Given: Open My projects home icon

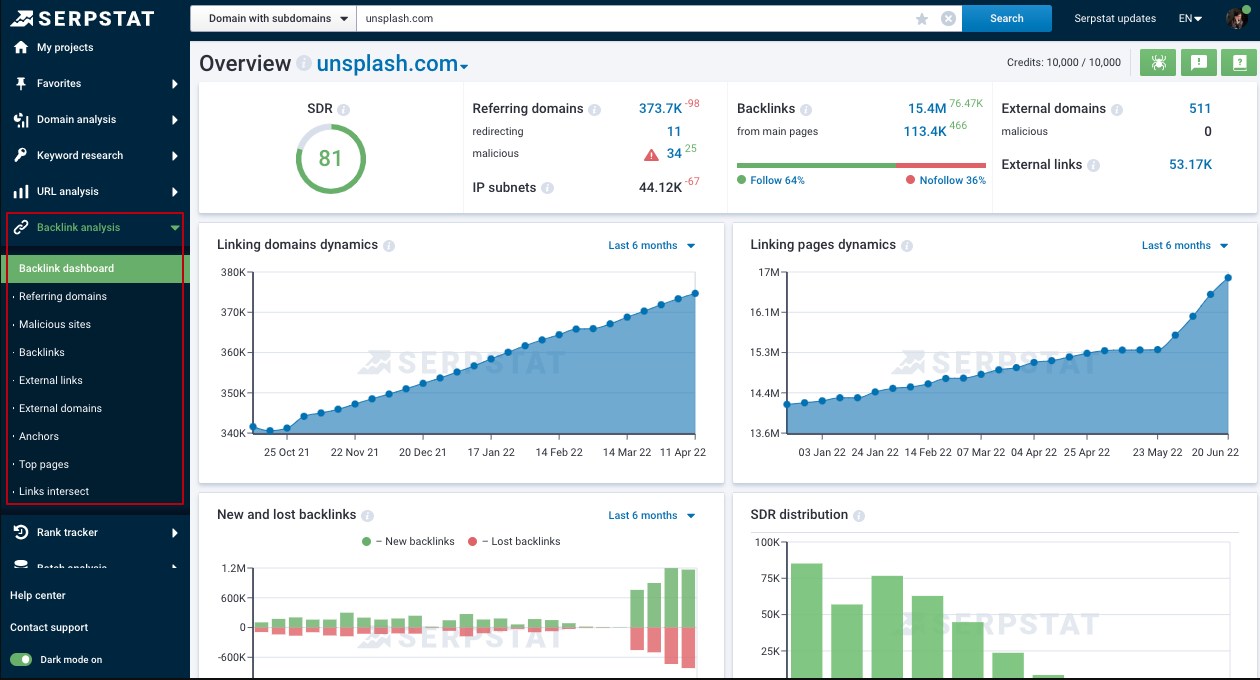Looking at the screenshot, I should (21, 48).
